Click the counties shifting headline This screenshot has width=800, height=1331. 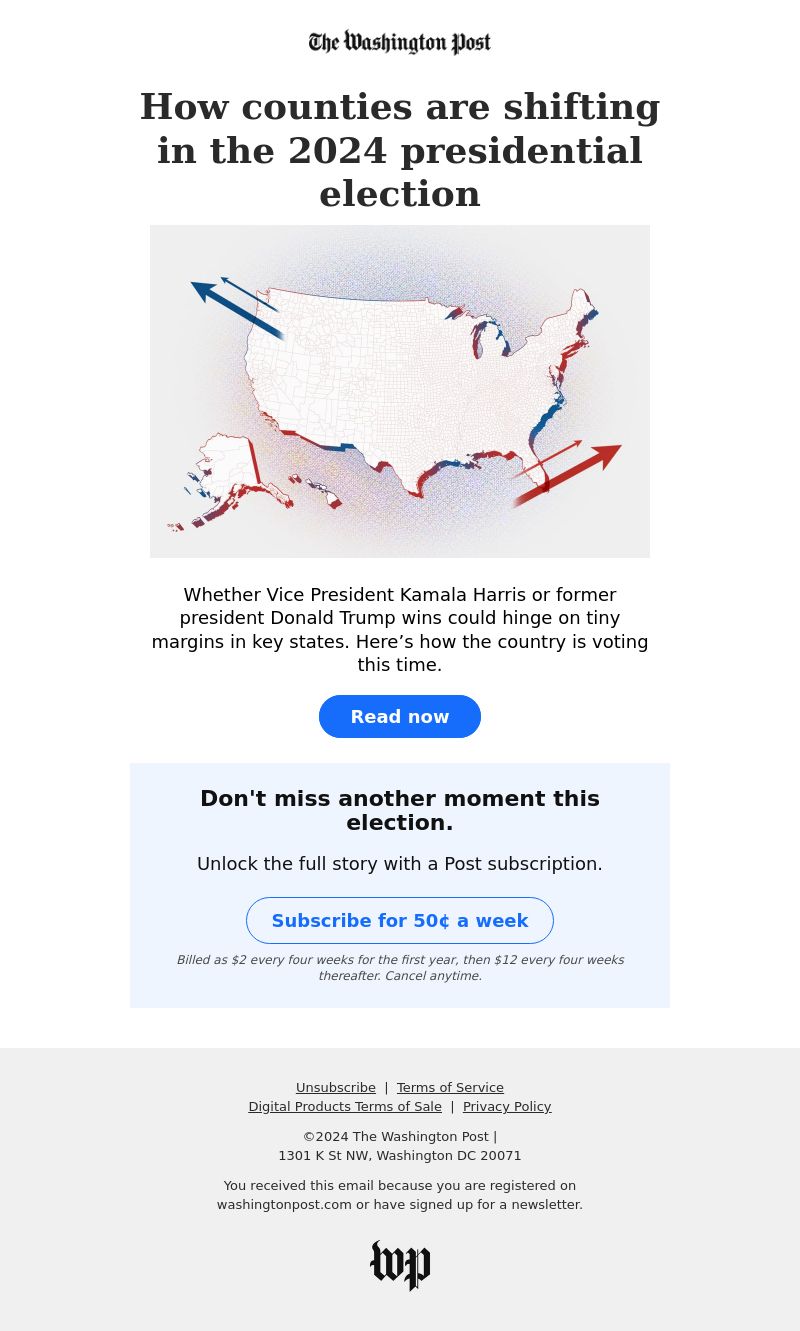click(400, 150)
